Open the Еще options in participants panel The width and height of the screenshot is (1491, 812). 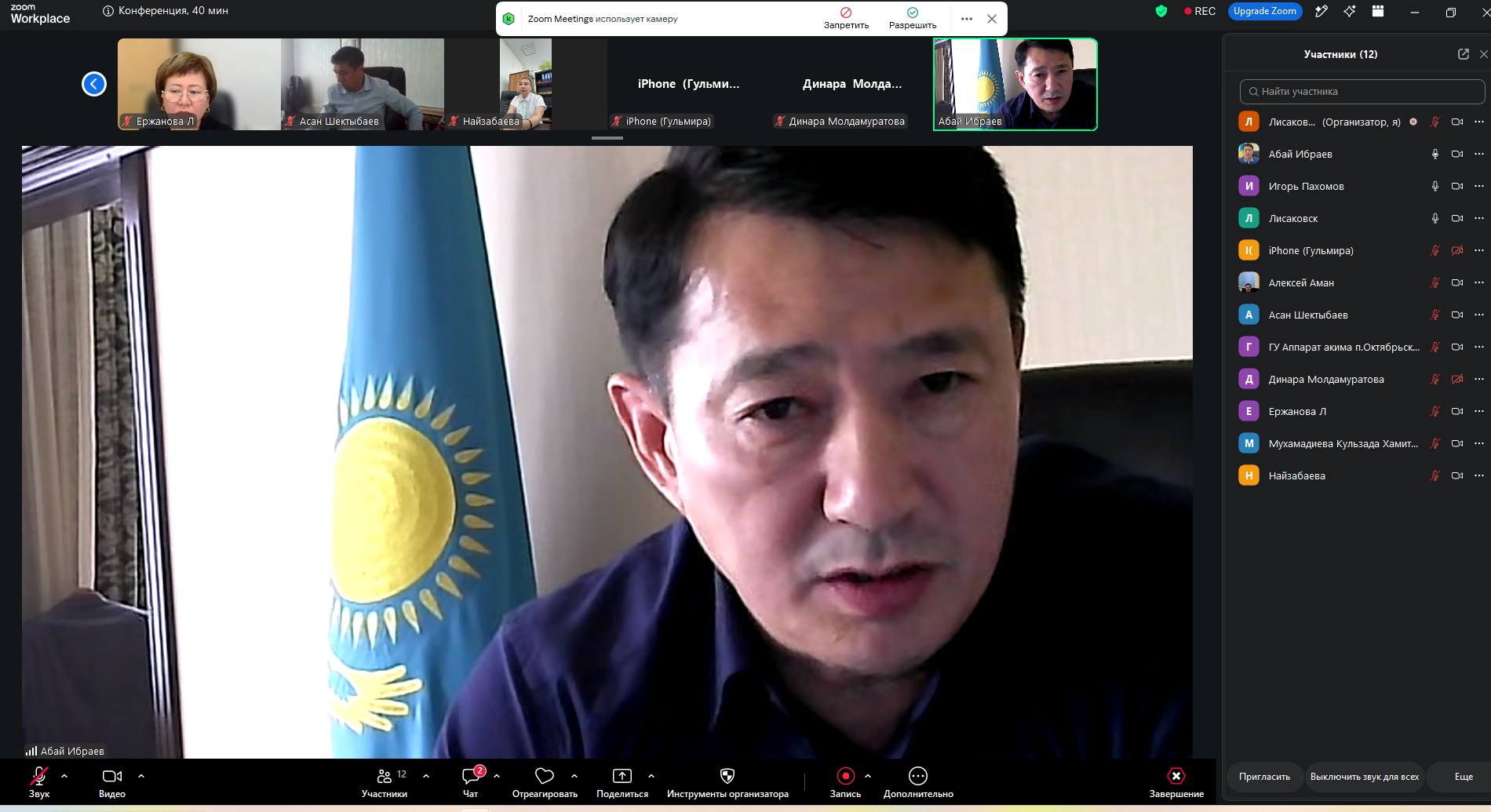(x=1464, y=777)
